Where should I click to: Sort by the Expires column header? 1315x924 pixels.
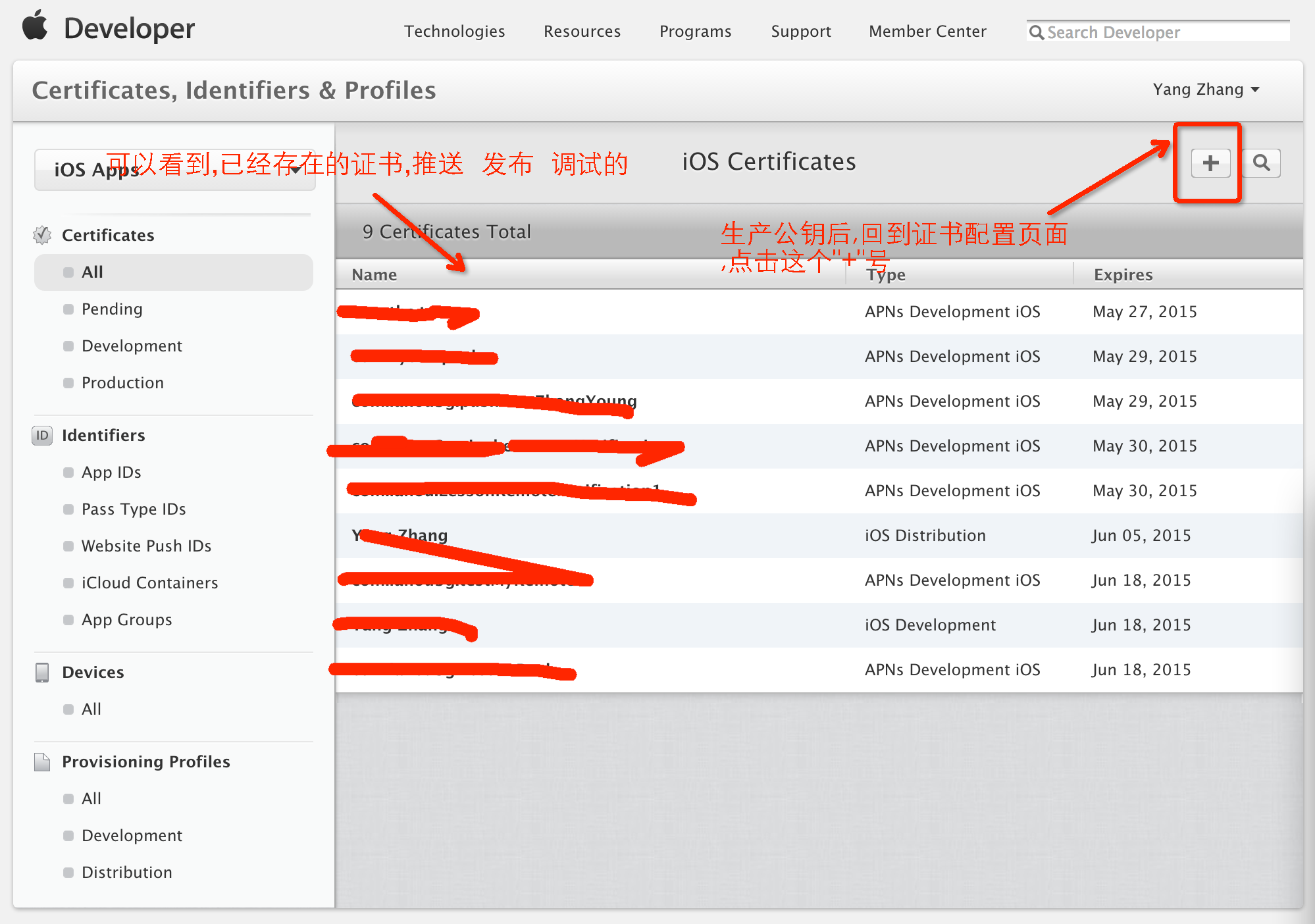click(x=1123, y=274)
